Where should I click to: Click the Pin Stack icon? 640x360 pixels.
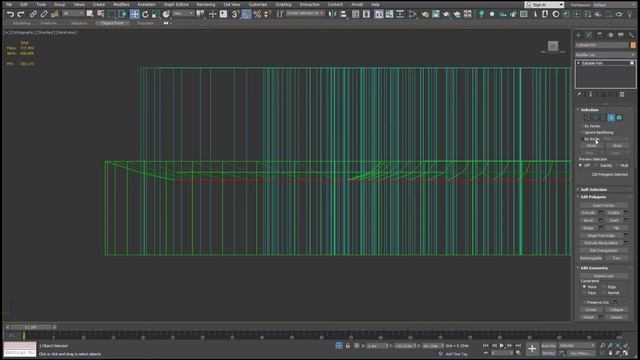579,94
